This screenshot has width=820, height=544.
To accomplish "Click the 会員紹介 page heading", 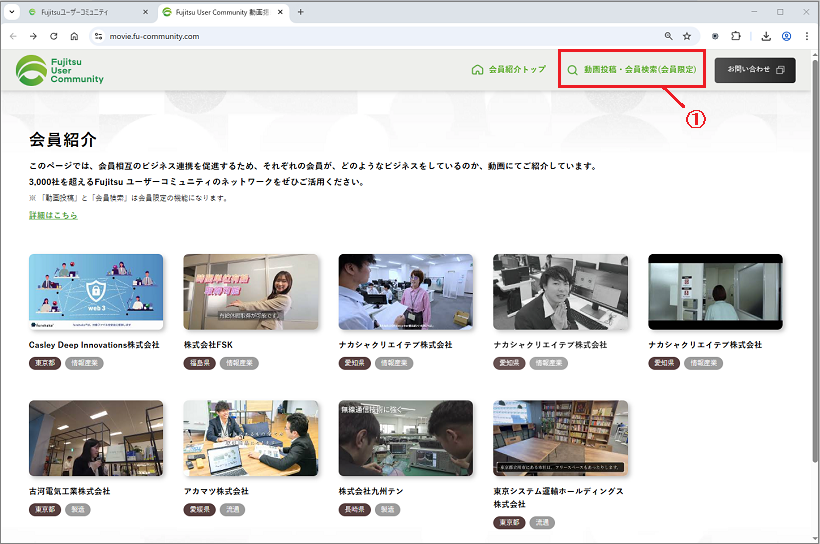I will [x=63, y=140].
